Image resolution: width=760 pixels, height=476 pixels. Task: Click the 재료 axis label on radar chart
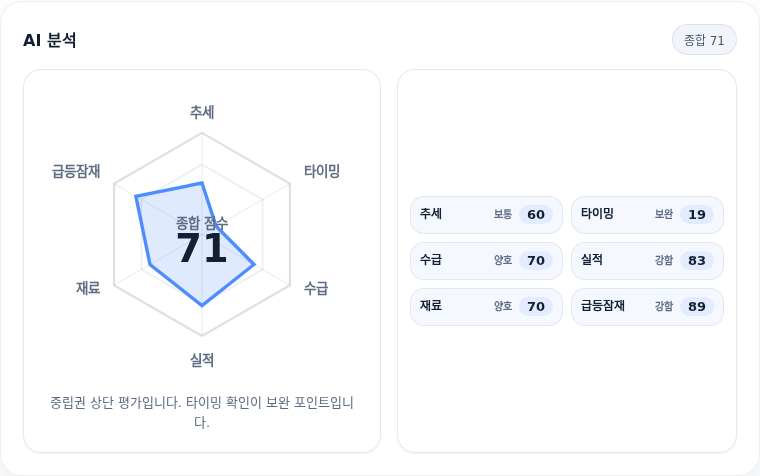click(88, 288)
